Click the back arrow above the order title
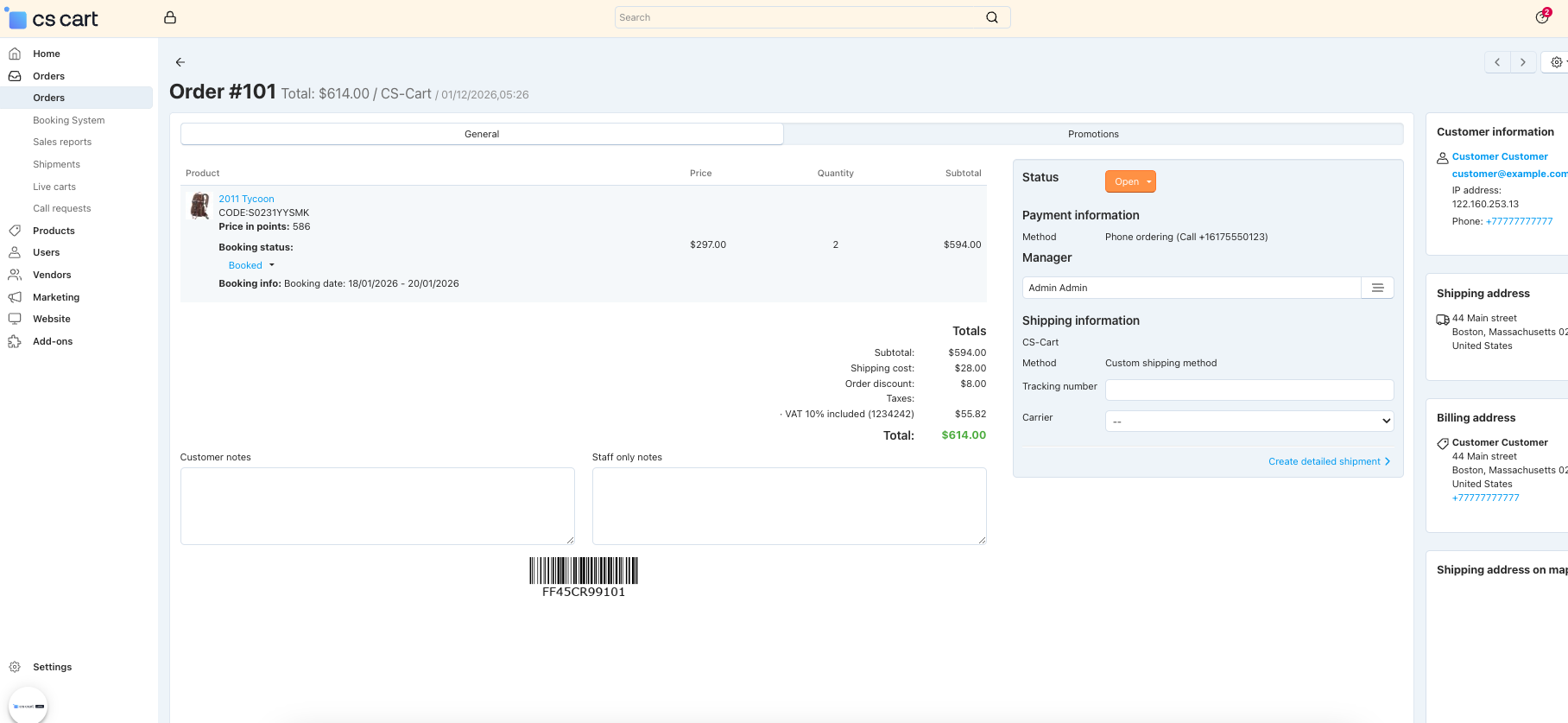 [x=180, y=62]
